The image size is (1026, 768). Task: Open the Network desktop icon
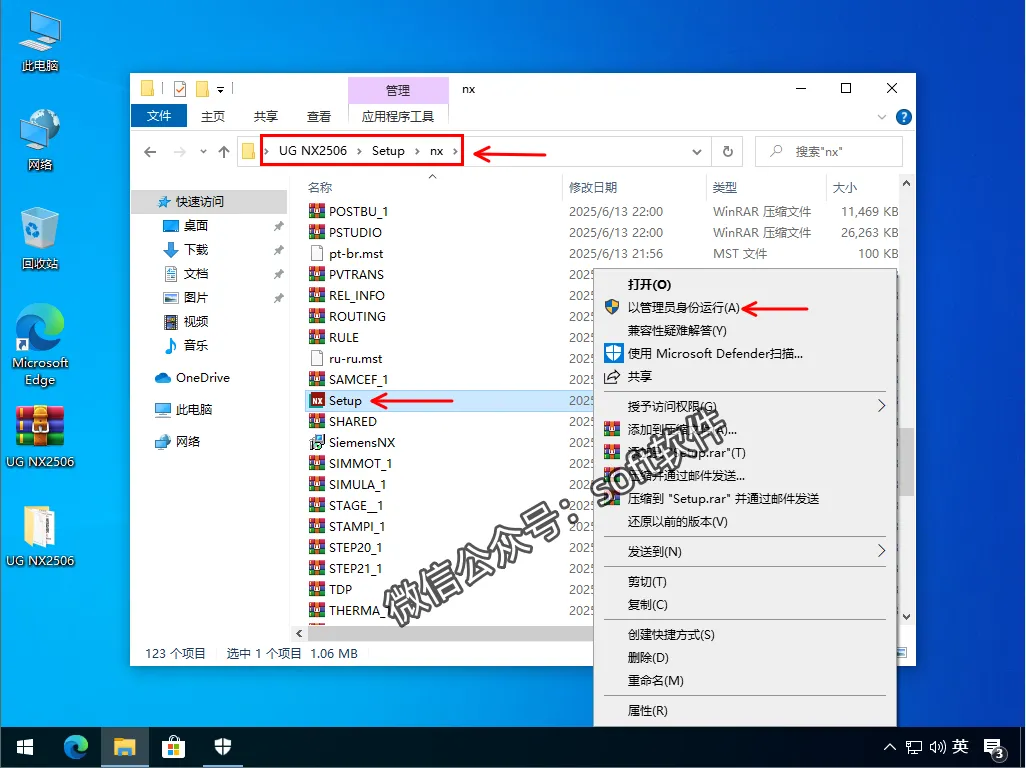pyautogui.click(x=40, y=140)
